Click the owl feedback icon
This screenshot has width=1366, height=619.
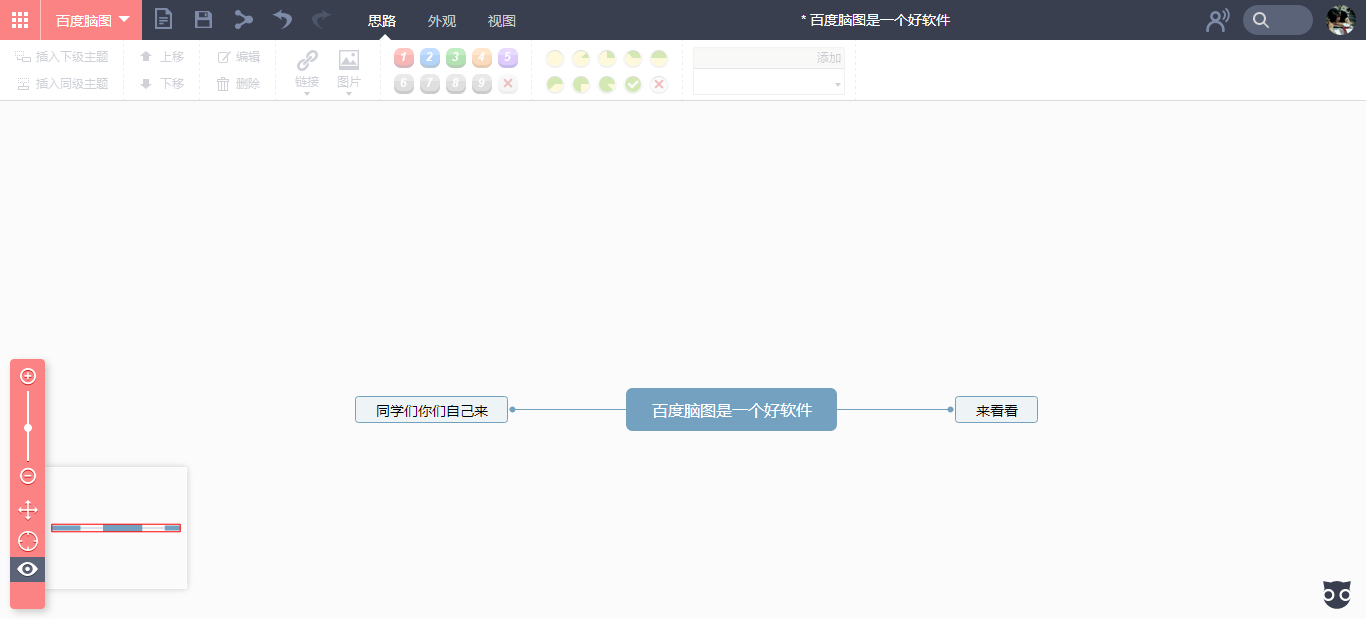[1337, 594]
